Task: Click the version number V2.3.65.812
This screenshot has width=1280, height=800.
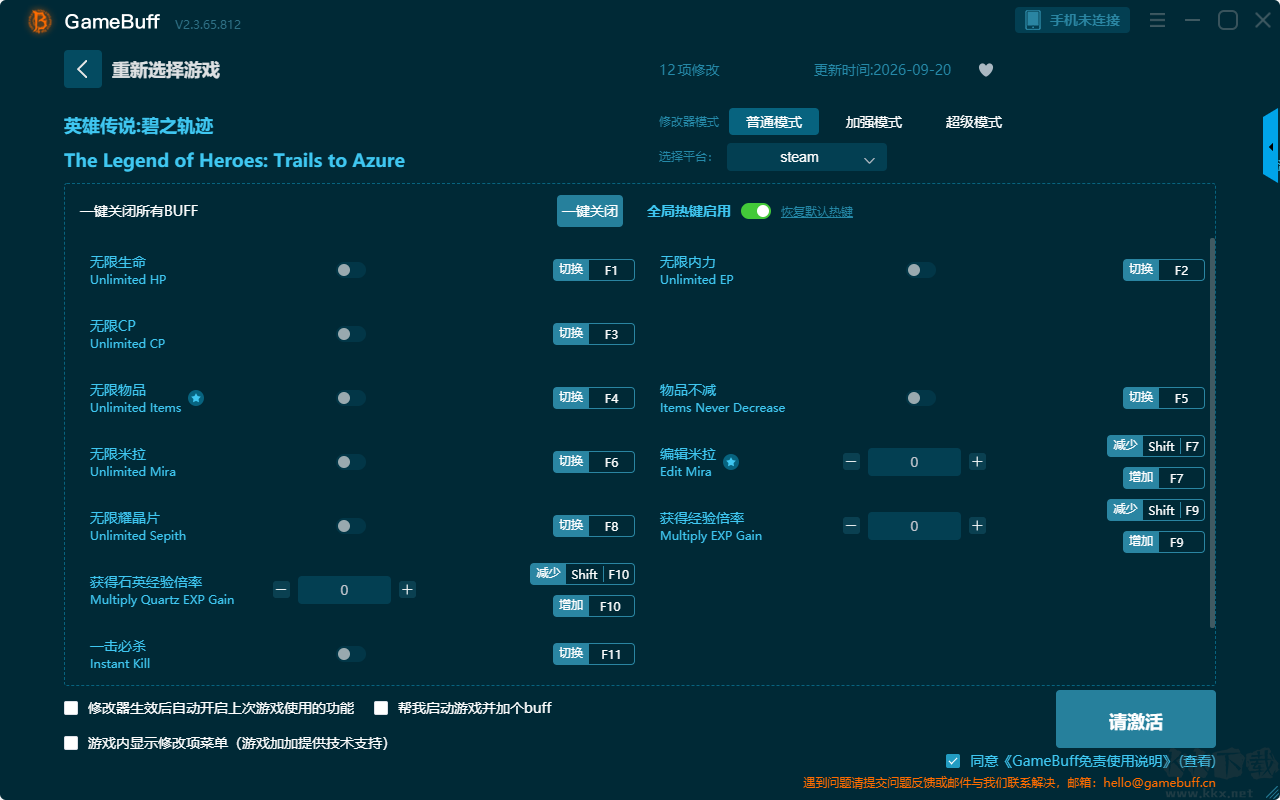Action: click(208, 24)
